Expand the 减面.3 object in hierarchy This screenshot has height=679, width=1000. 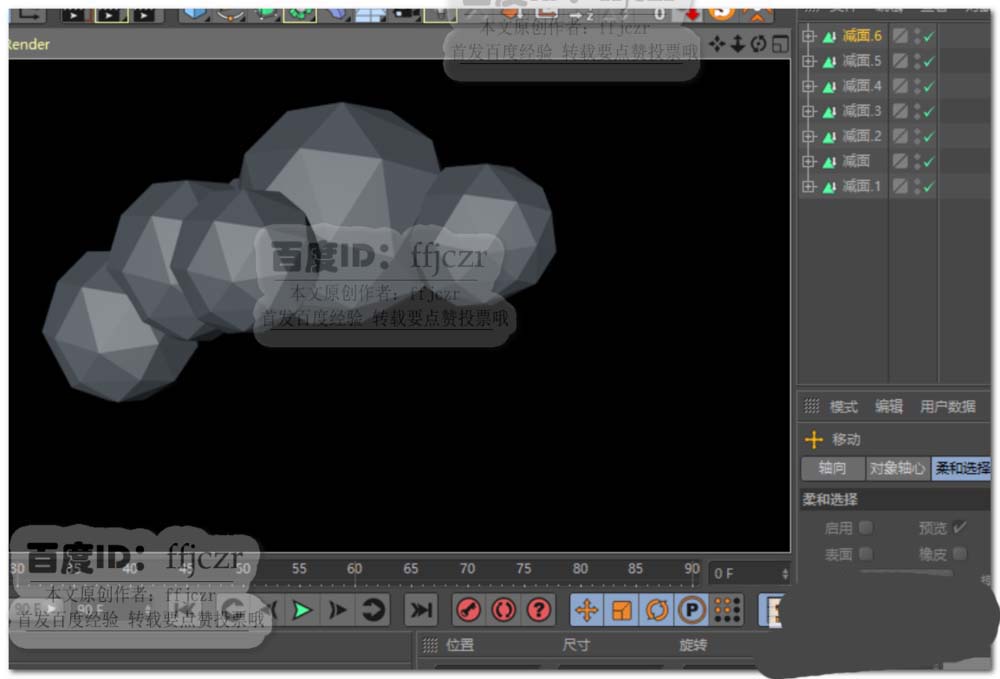809,111
